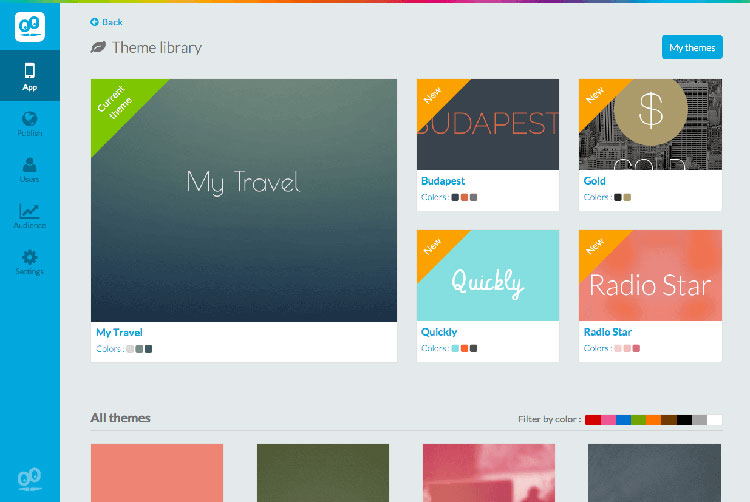The width and height of the screenshot is (750, 502).
Task: Open the Radio Star theme link
Action: (x=607, y=332)
